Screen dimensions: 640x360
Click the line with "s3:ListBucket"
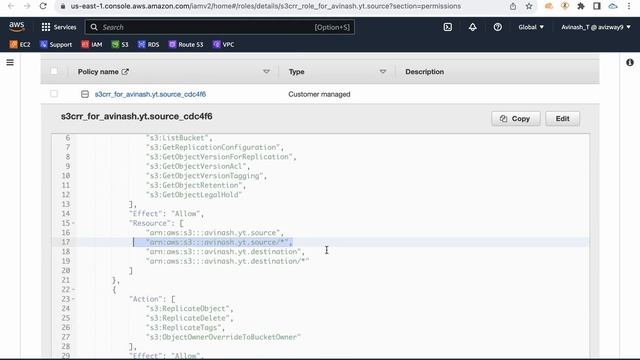179,138
